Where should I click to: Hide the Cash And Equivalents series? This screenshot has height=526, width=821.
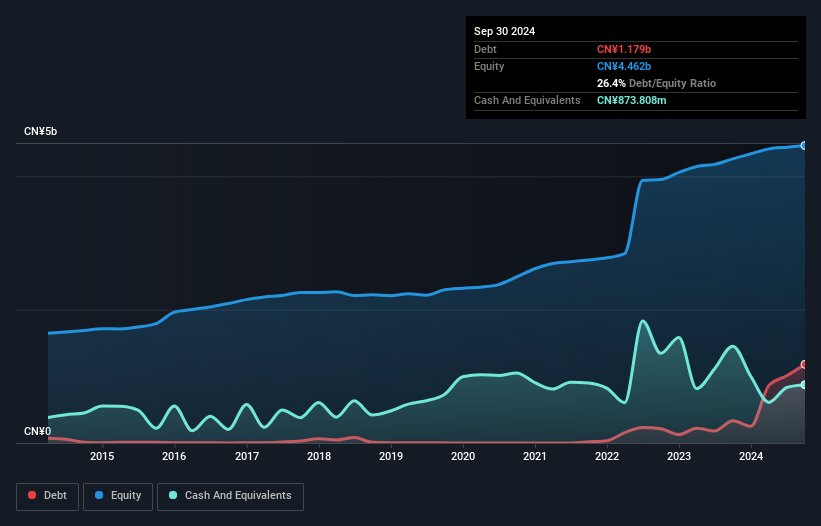(230, 495)
